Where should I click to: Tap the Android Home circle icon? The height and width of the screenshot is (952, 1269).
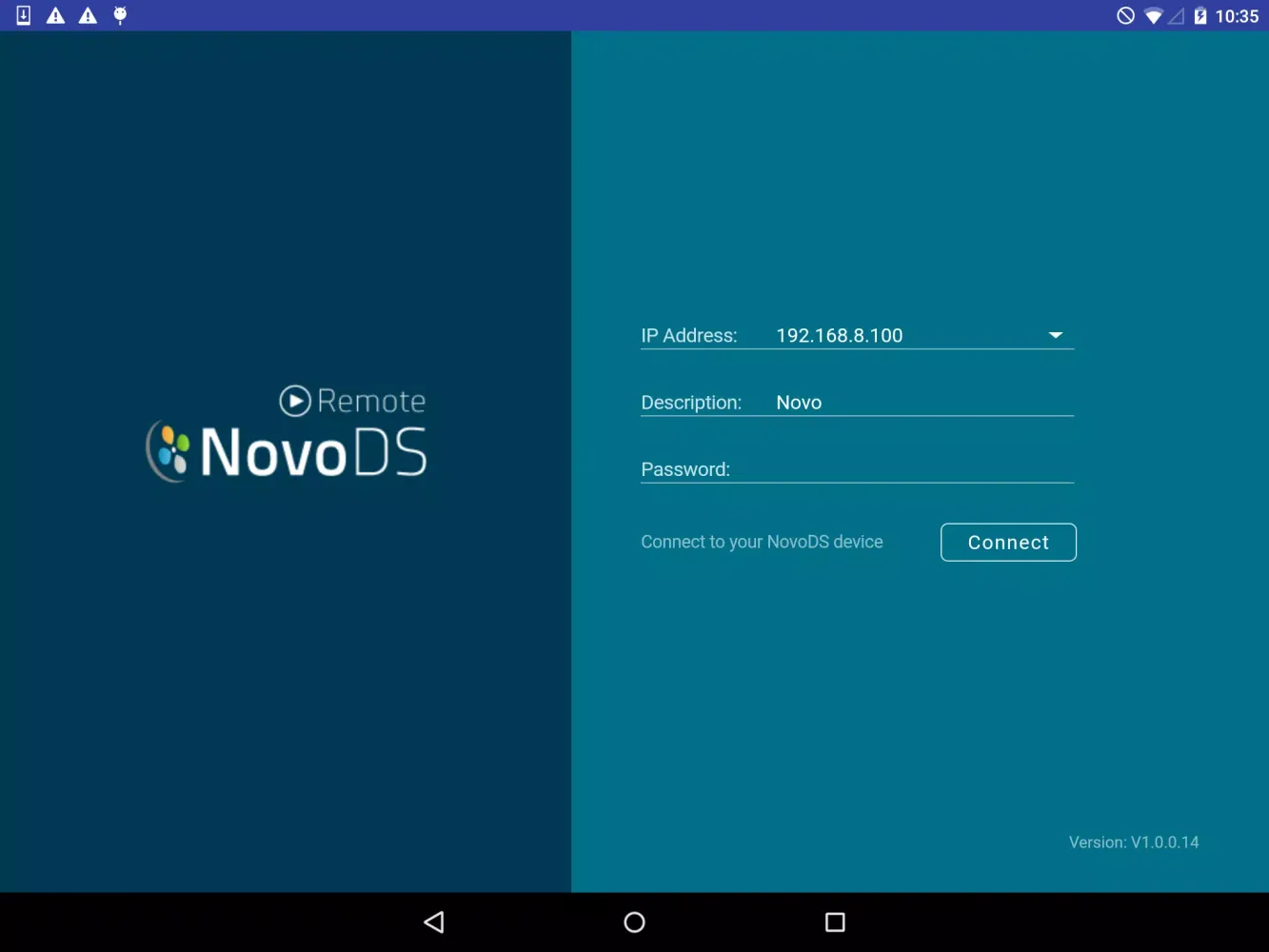point(634,922)
